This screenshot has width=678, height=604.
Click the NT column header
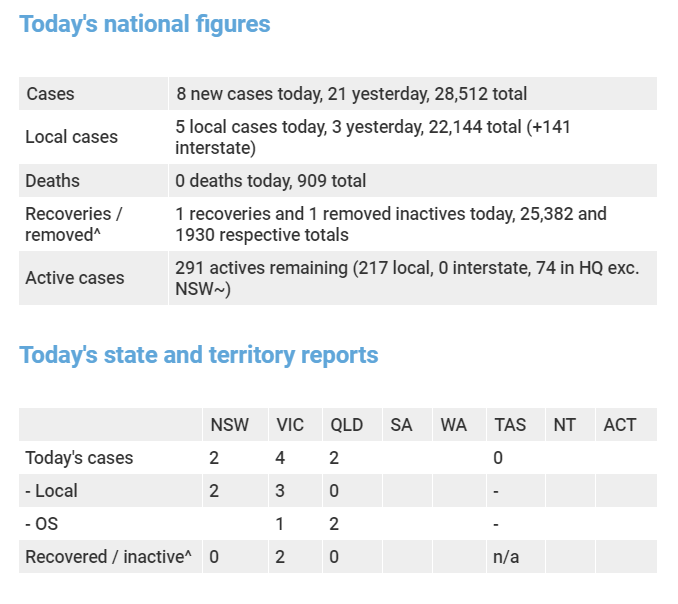pyautogui.click(x=565, y=425)
